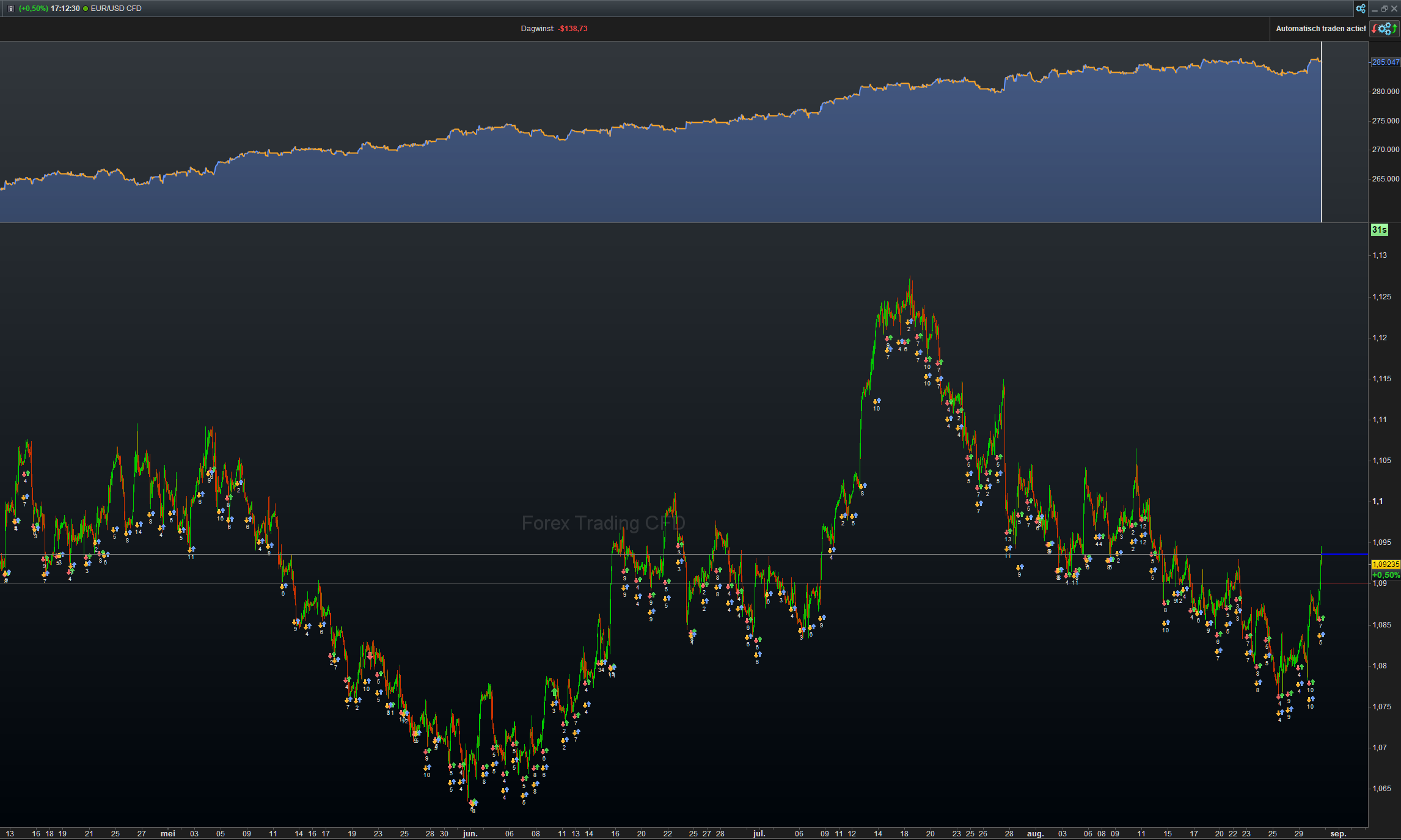Minimize the EUR/USD CFD chart window
Screen dimensions: 1401x840
point(1375,9)
